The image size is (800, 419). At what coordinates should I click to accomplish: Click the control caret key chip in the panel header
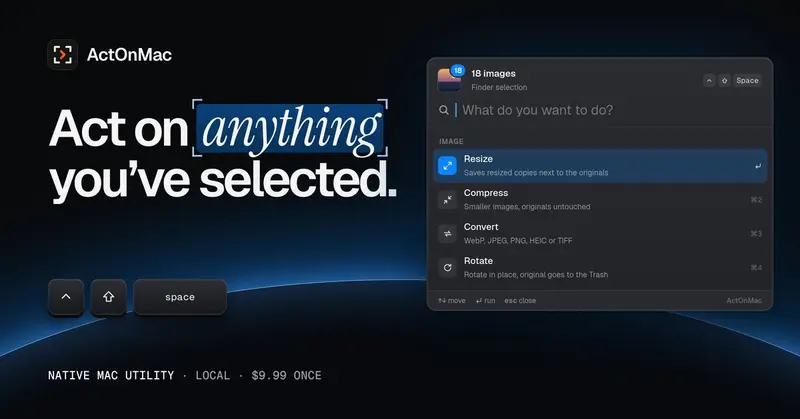tap(709, 81)
